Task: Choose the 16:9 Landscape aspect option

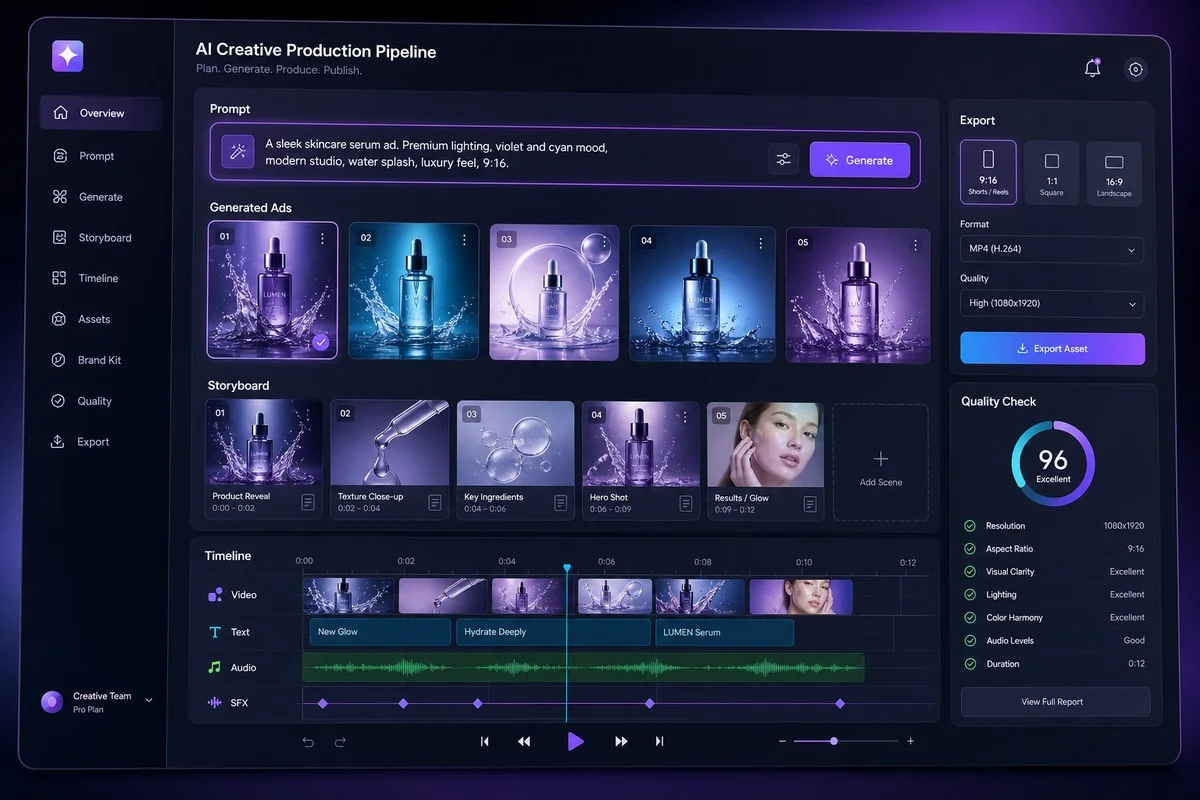Action: (x=1114, y=172)
